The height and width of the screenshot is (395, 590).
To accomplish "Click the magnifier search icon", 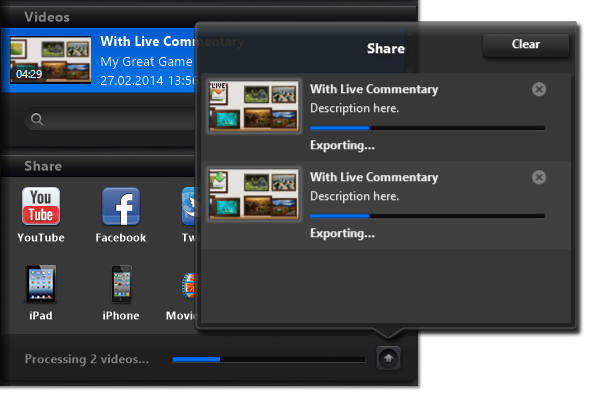I will pos(37,119).
